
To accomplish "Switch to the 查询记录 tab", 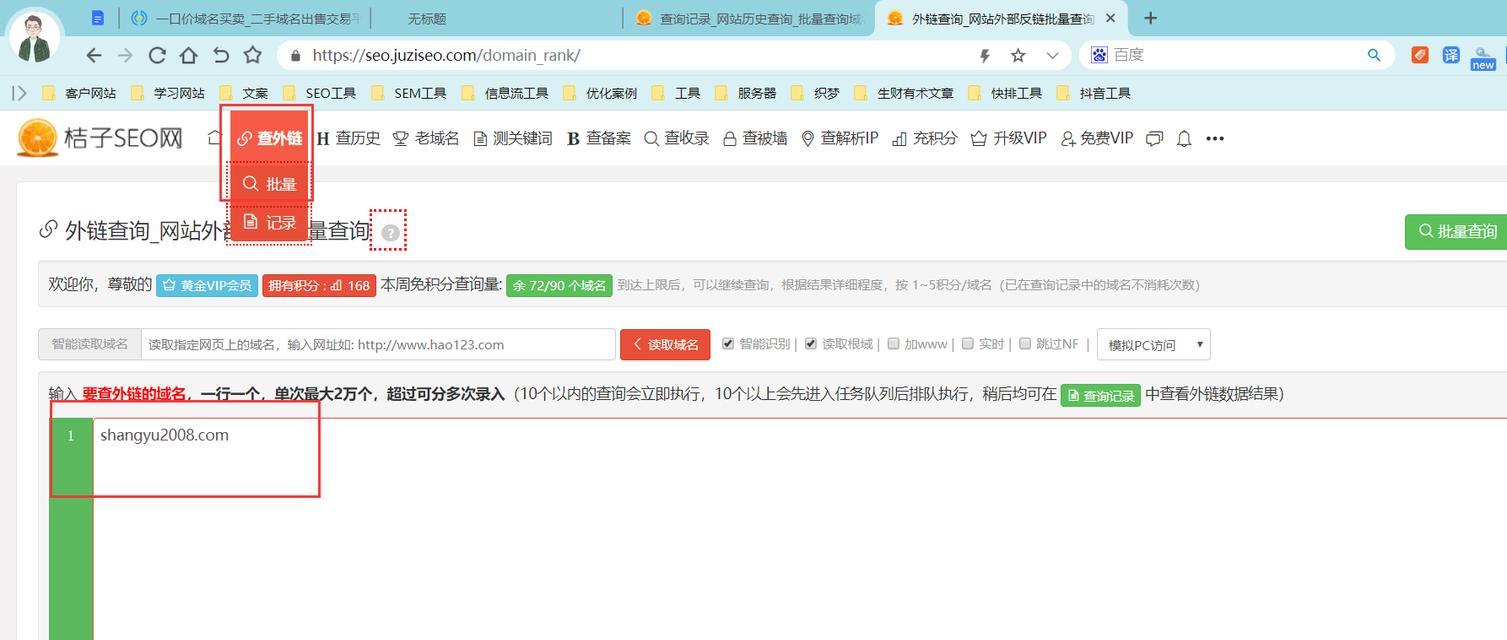I will 749,18.
